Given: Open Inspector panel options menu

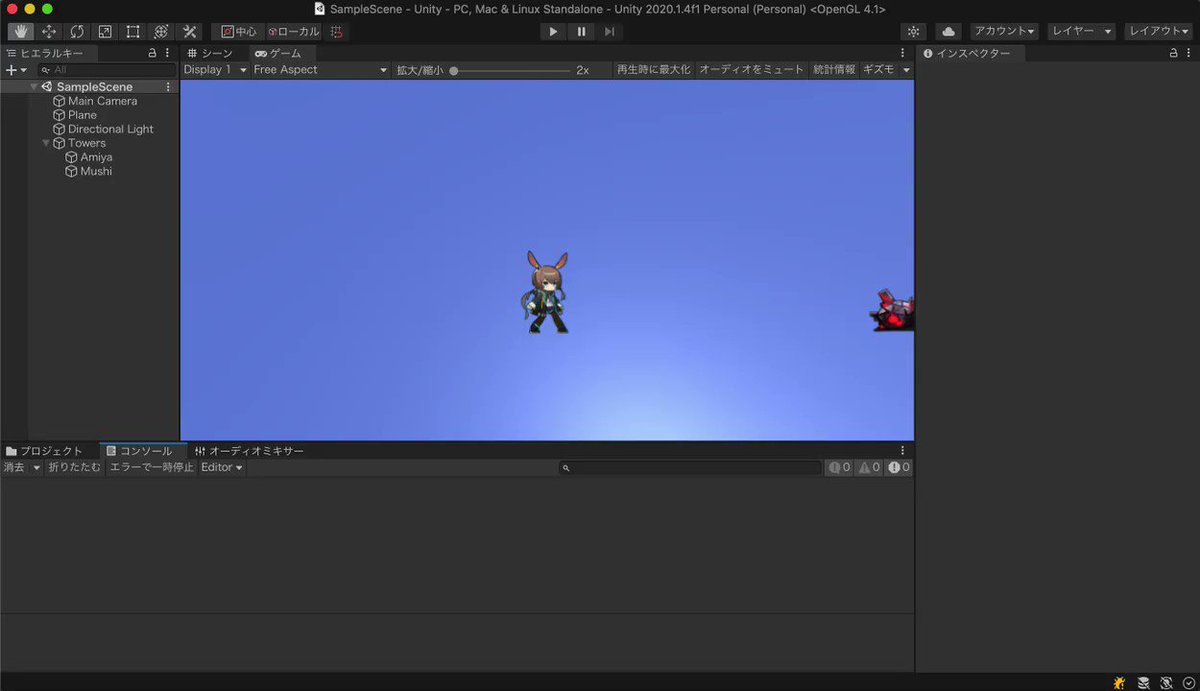Looking at the screenshot, I should click(x=1189, y=53).
